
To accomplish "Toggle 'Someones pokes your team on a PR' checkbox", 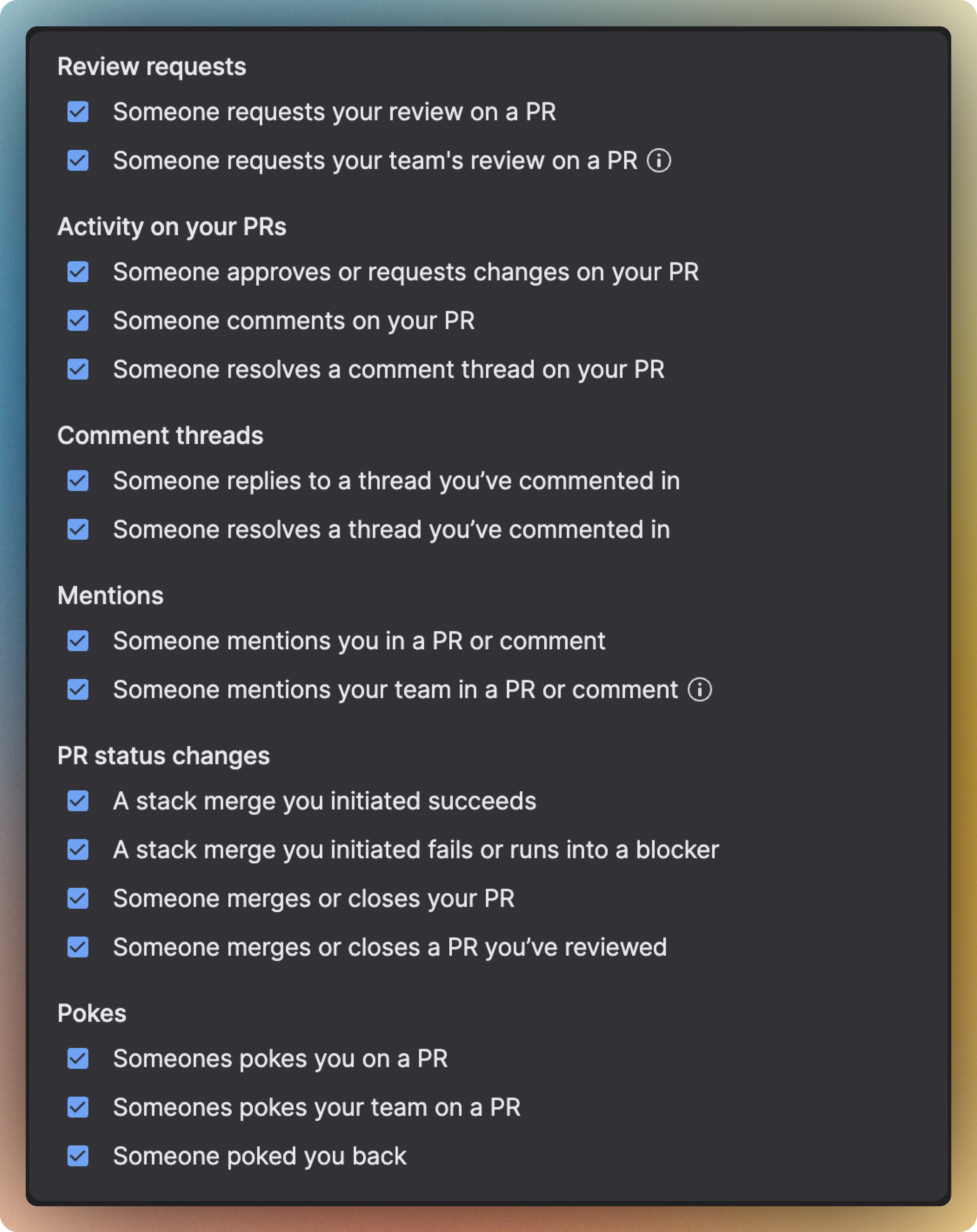I will click(78, 1107).
